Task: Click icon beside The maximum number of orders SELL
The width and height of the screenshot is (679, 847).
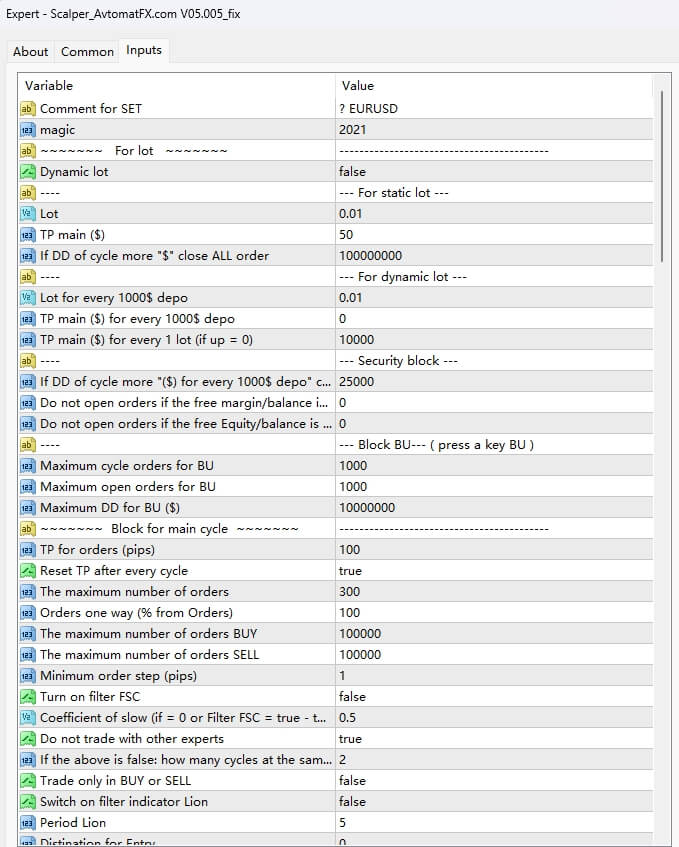Action: 27,655
